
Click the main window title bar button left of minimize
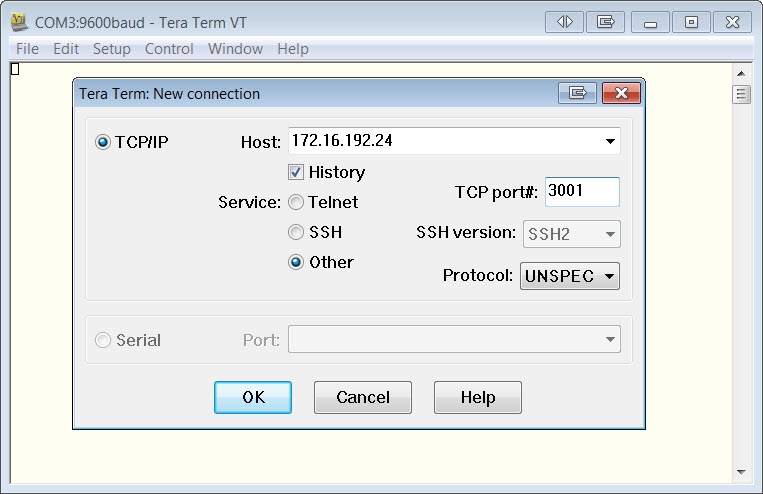click(605, 22)
